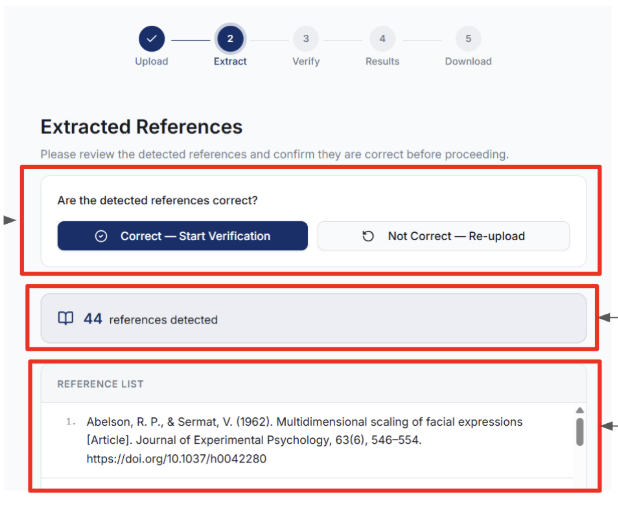This screenshot has height=518, width=618.
Task: Select step 3 Verify circle
Action: click(x=306, y=39)
